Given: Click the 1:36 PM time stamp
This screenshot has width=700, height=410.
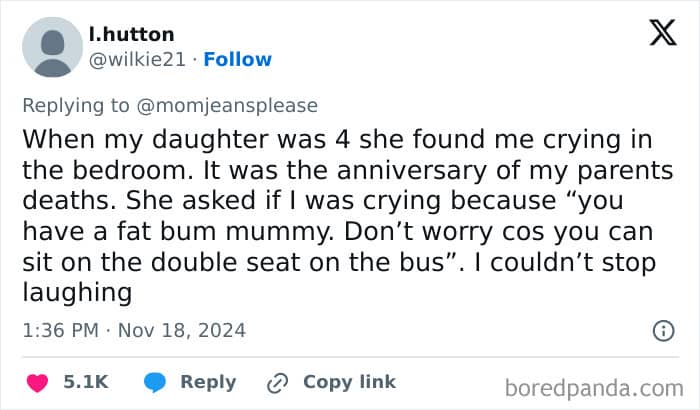Looking at the screenshot, I should click(x=58, y=330).
